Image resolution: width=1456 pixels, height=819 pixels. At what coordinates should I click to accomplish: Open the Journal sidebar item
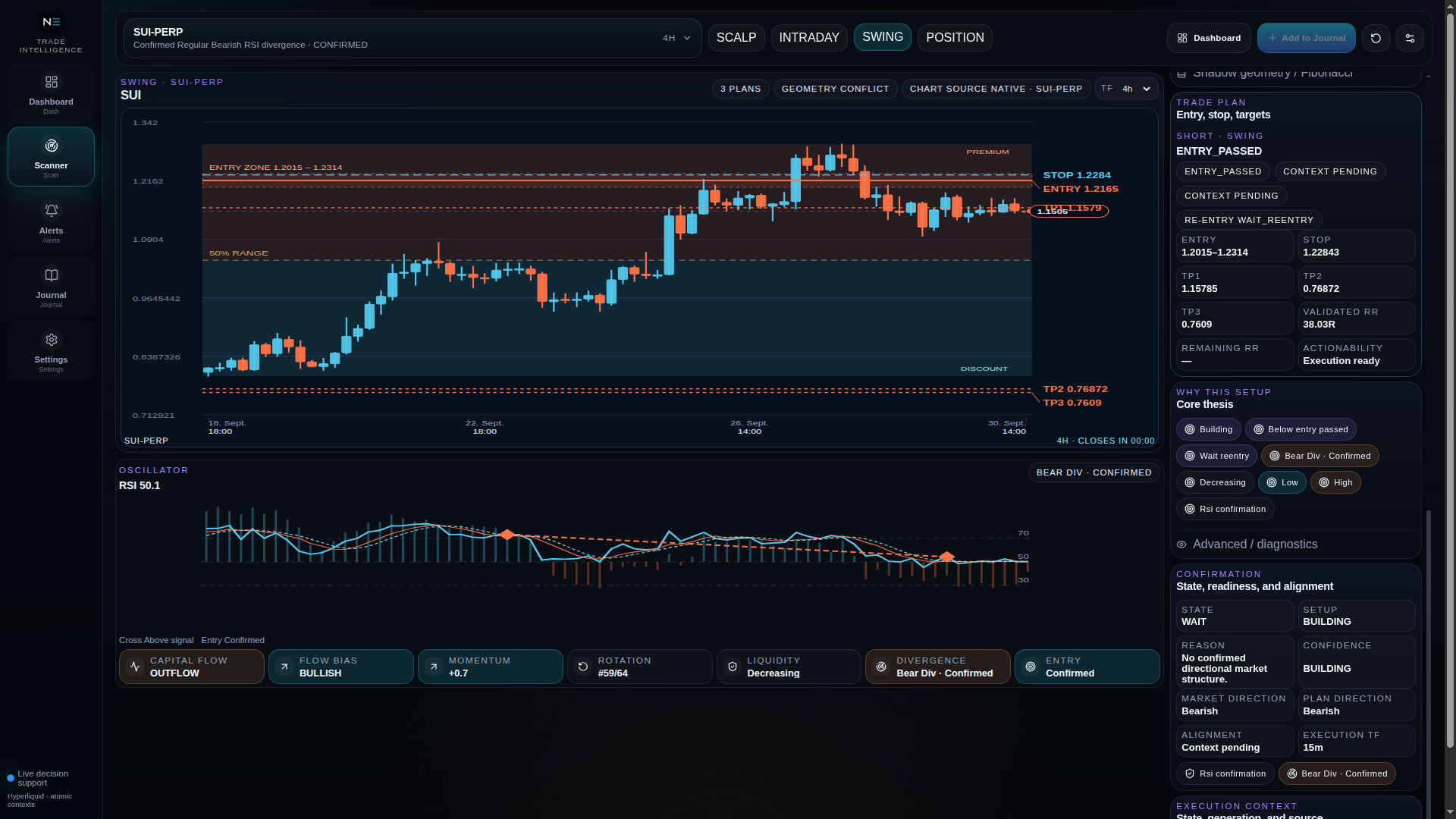[x=51, y=286]
